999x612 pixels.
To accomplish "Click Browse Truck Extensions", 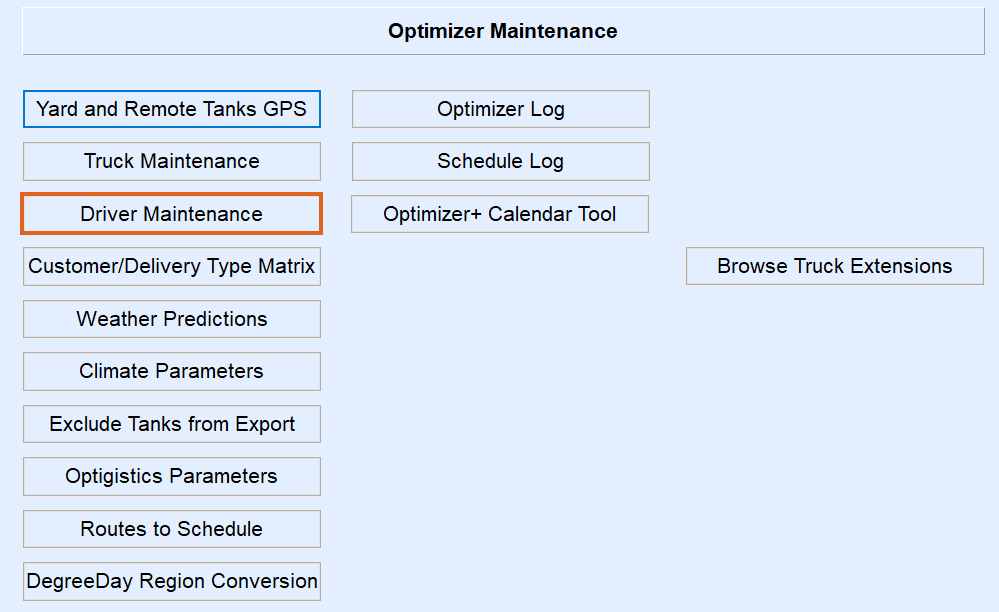I will click(835, 266).
